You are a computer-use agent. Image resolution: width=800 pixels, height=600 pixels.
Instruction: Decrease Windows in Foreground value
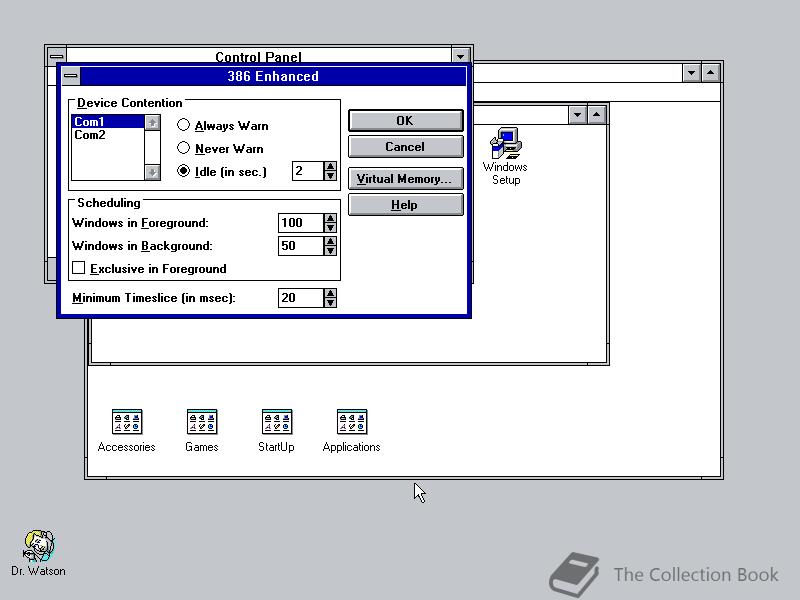coord(331,228)
